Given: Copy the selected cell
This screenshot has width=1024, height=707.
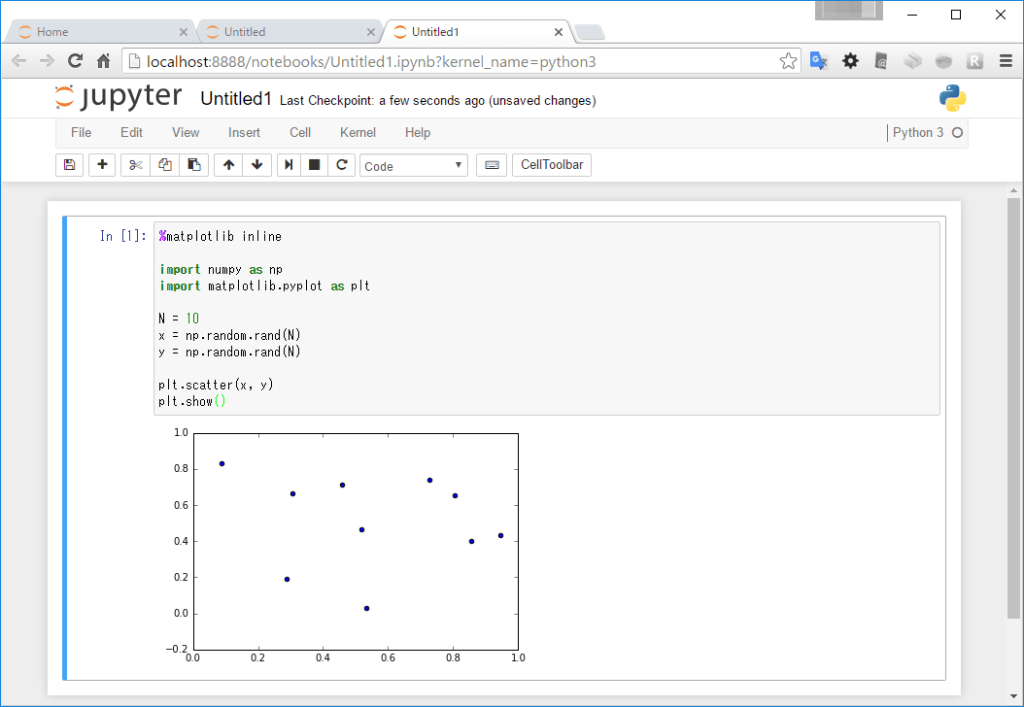Looking at the screenshot, I should coord(164,164).
